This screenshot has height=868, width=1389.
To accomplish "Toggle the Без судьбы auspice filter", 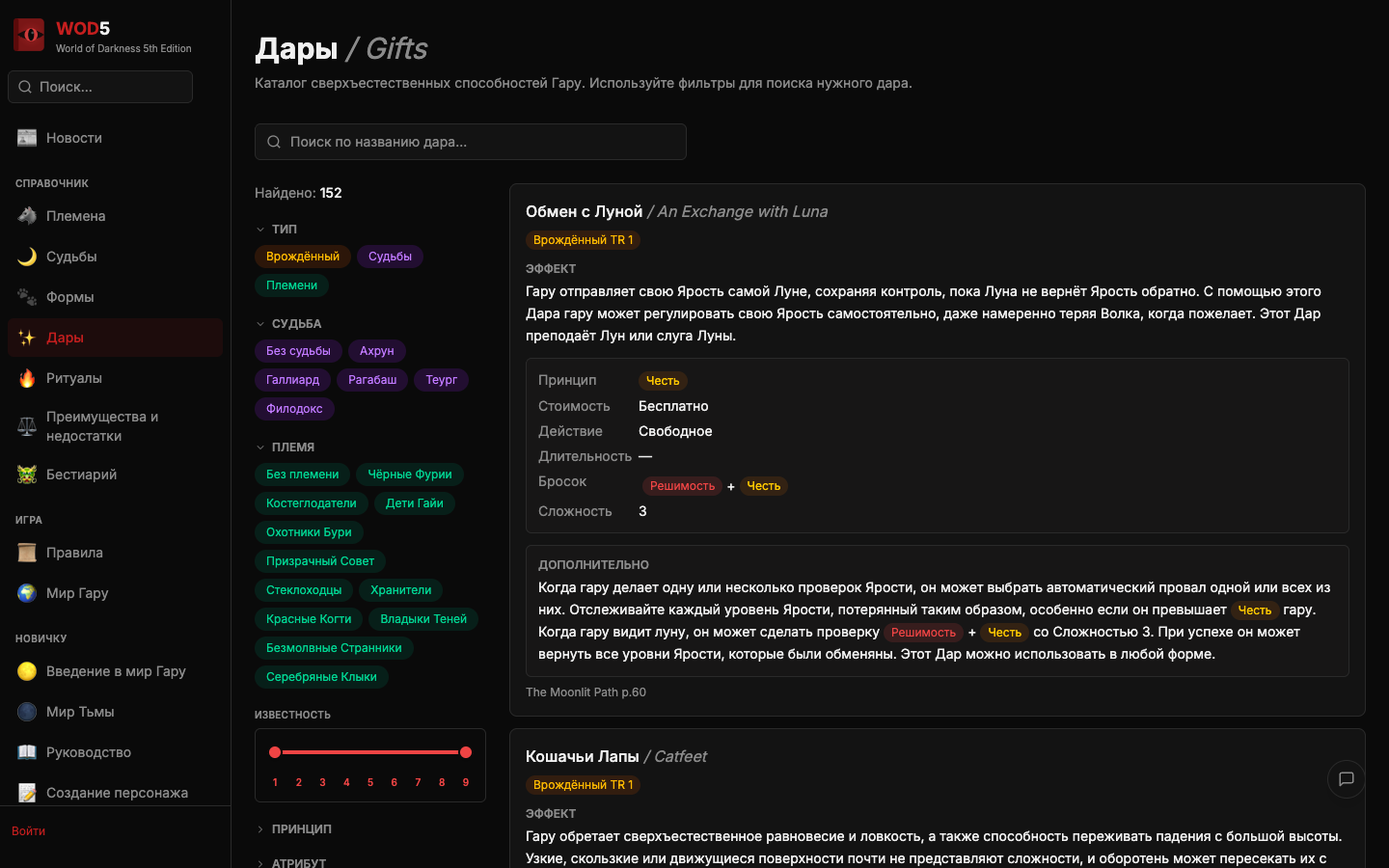I will [298, 351].
